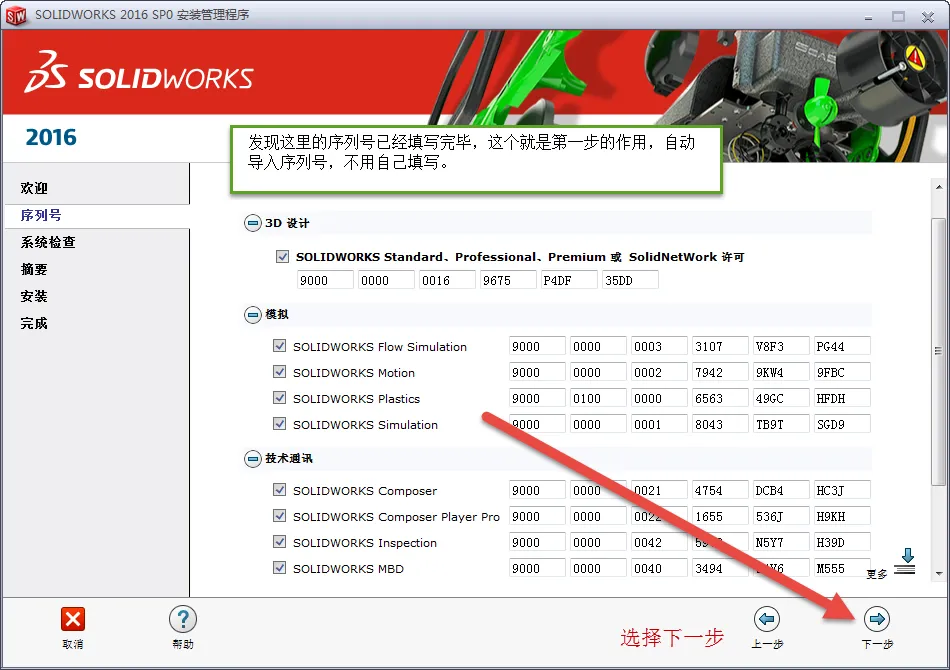This screenshot has height=670, width=950.
Task: Toggle SOLIDWORKS Motion checkbox
Action: point(279,372)
